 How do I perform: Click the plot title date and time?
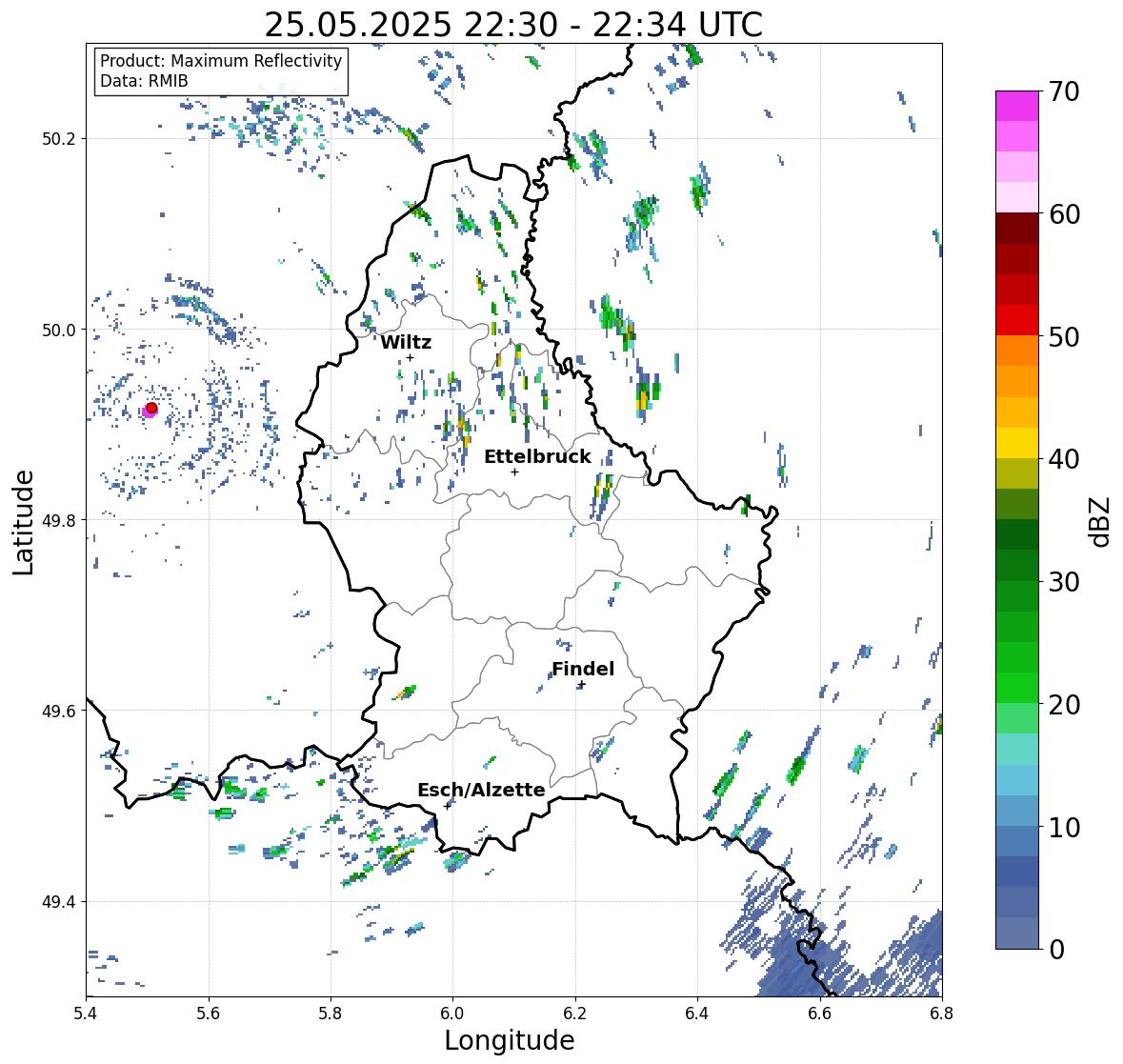click(x=513, y=25)
